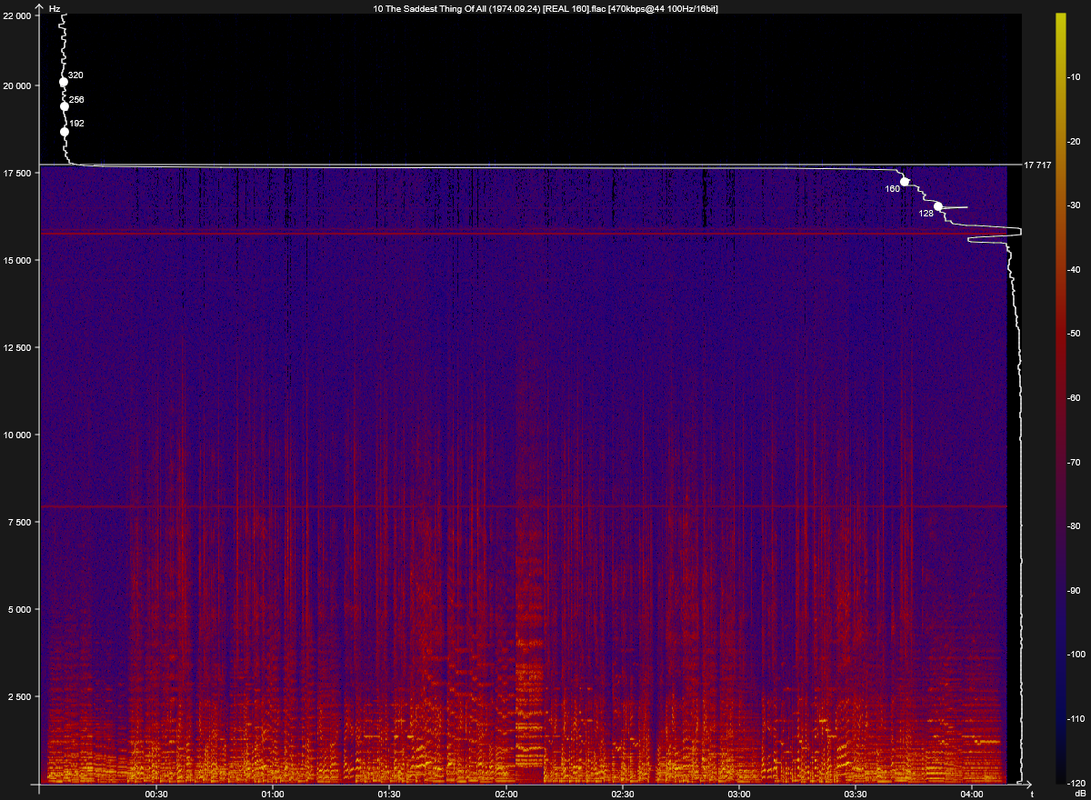The height and width of the screenshot is (800, 1091).
Task: Click the -120 dB scale label
Action: [x=1076, y=783]
